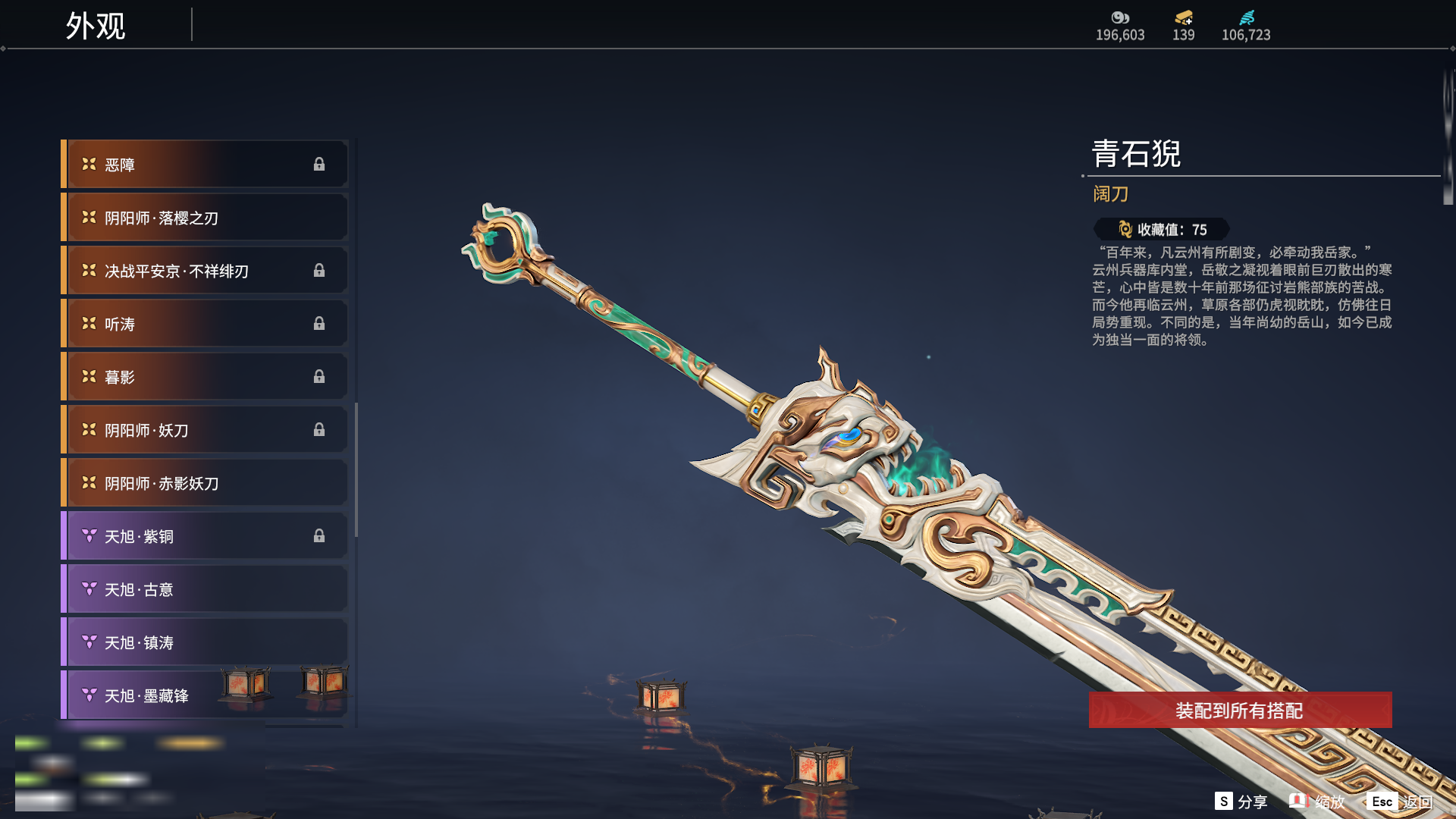Choose the 阴阳师·妖刀 skin entry

coord(205,430)
